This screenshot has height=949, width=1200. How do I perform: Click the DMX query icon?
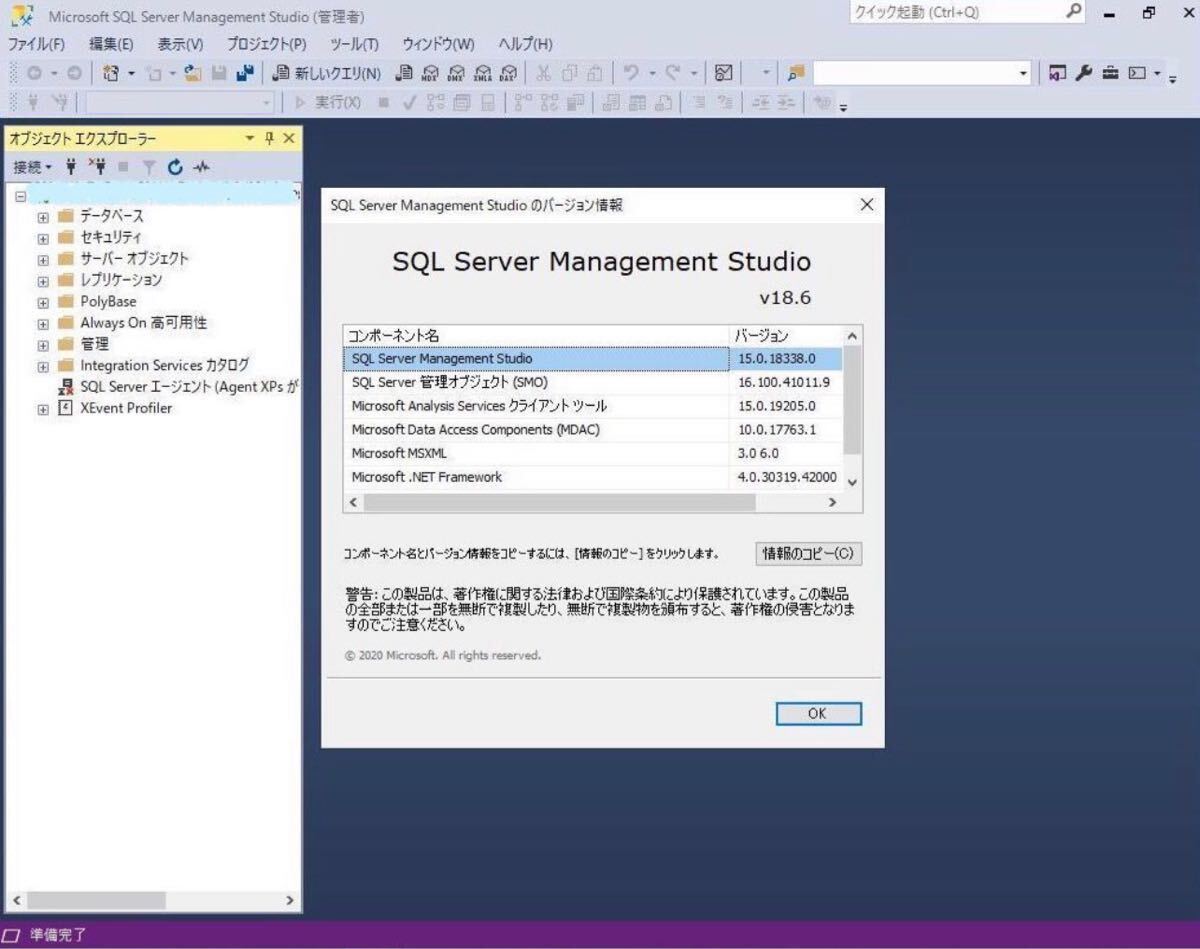click(456, 73)
